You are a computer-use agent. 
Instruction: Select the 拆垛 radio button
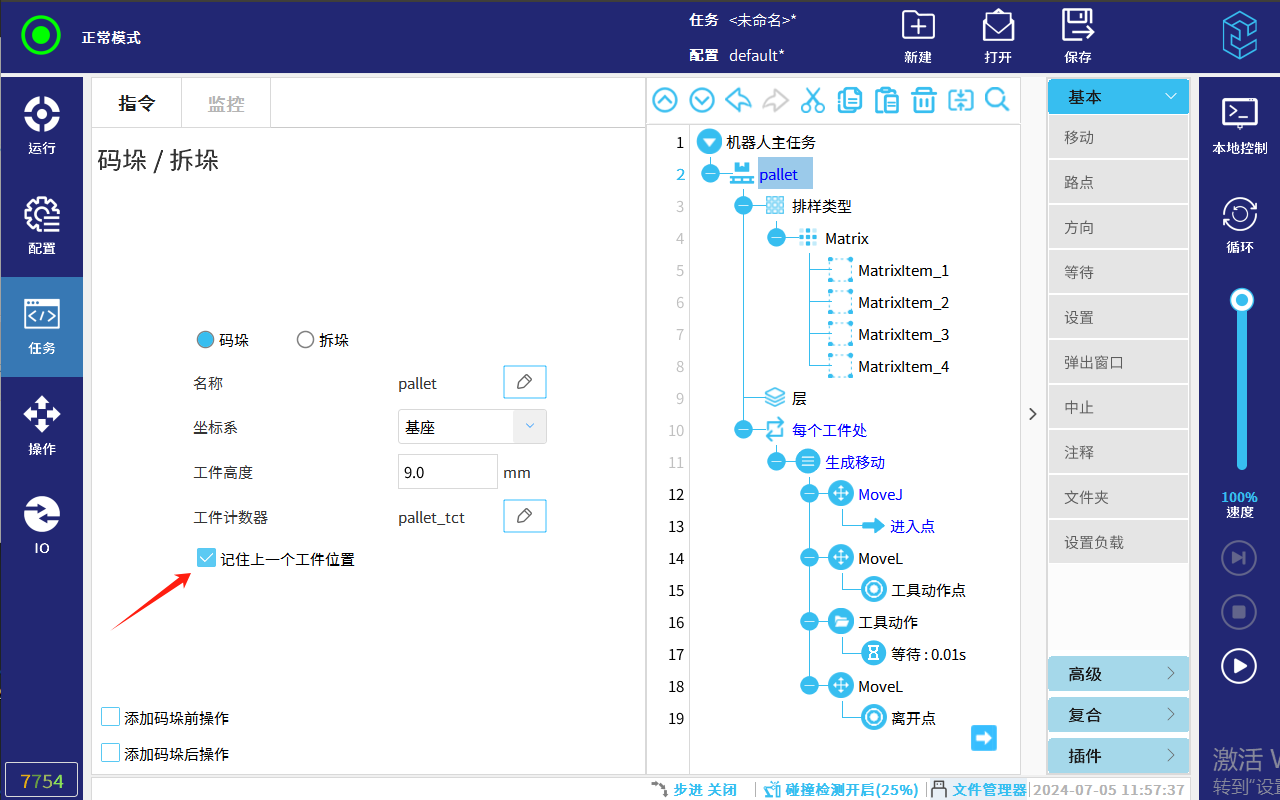coord(306,340)
